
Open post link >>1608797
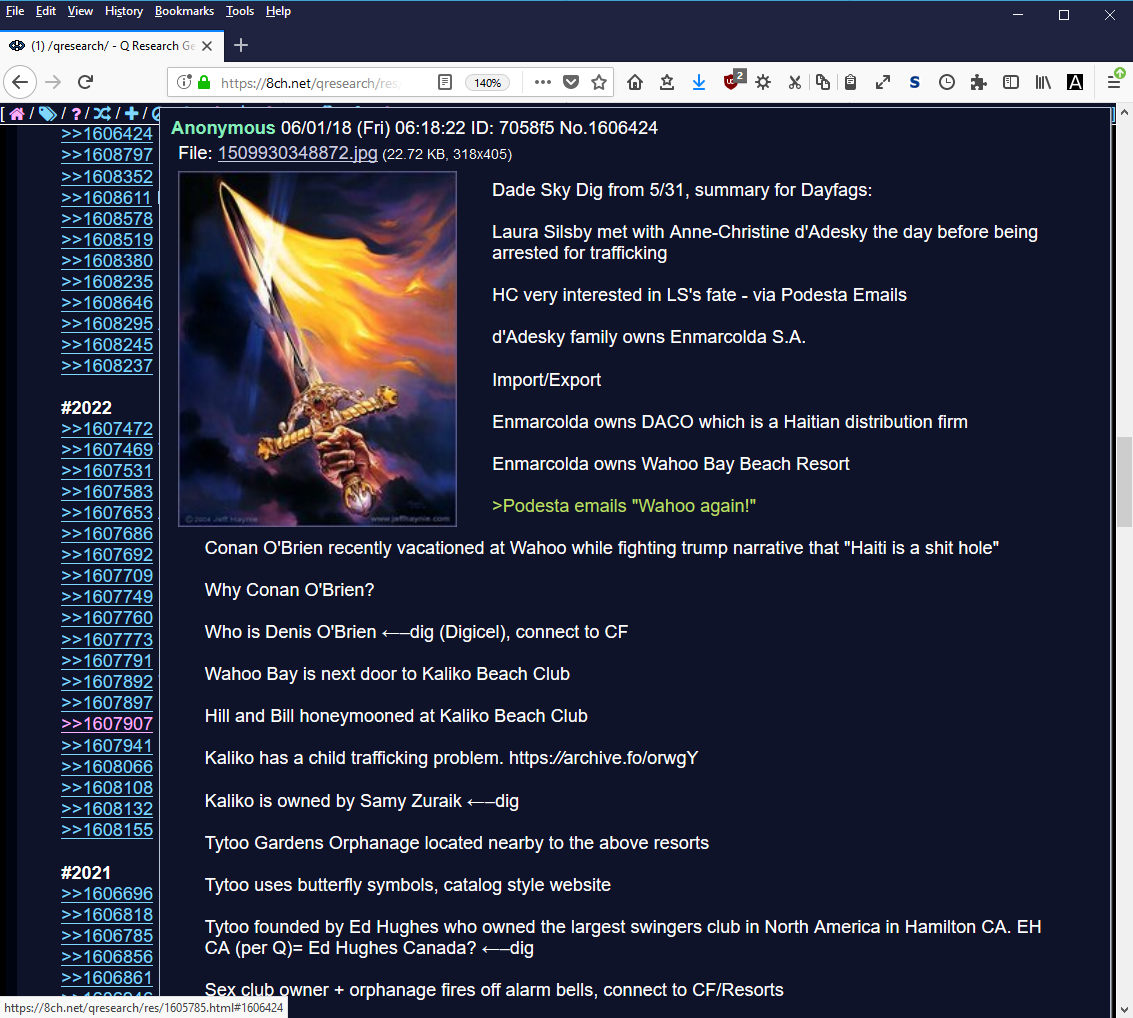107,155
